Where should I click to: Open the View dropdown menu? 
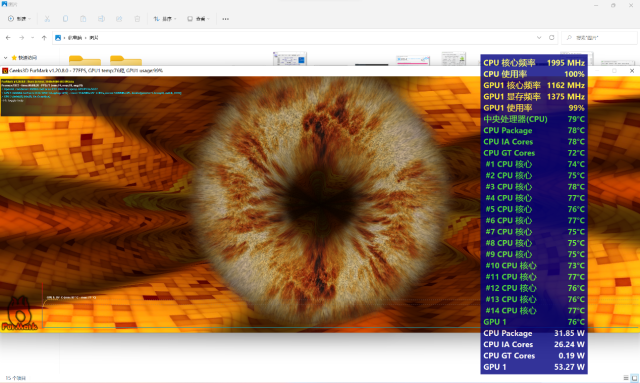point(198,19)
